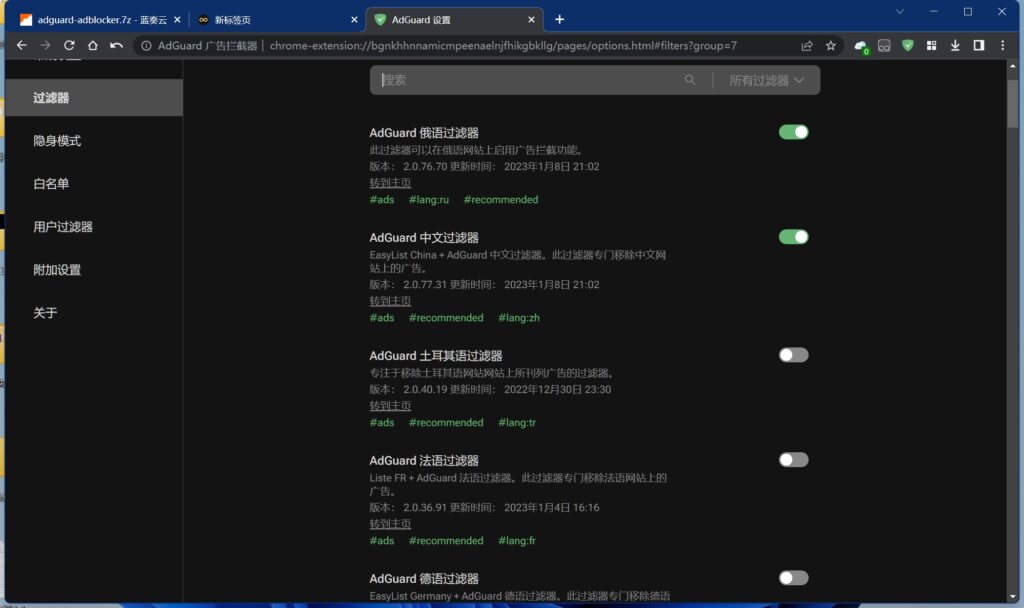Click in the 搜索 filter search field
Viewport: 1024px width, 608px height.
[529, 80]
